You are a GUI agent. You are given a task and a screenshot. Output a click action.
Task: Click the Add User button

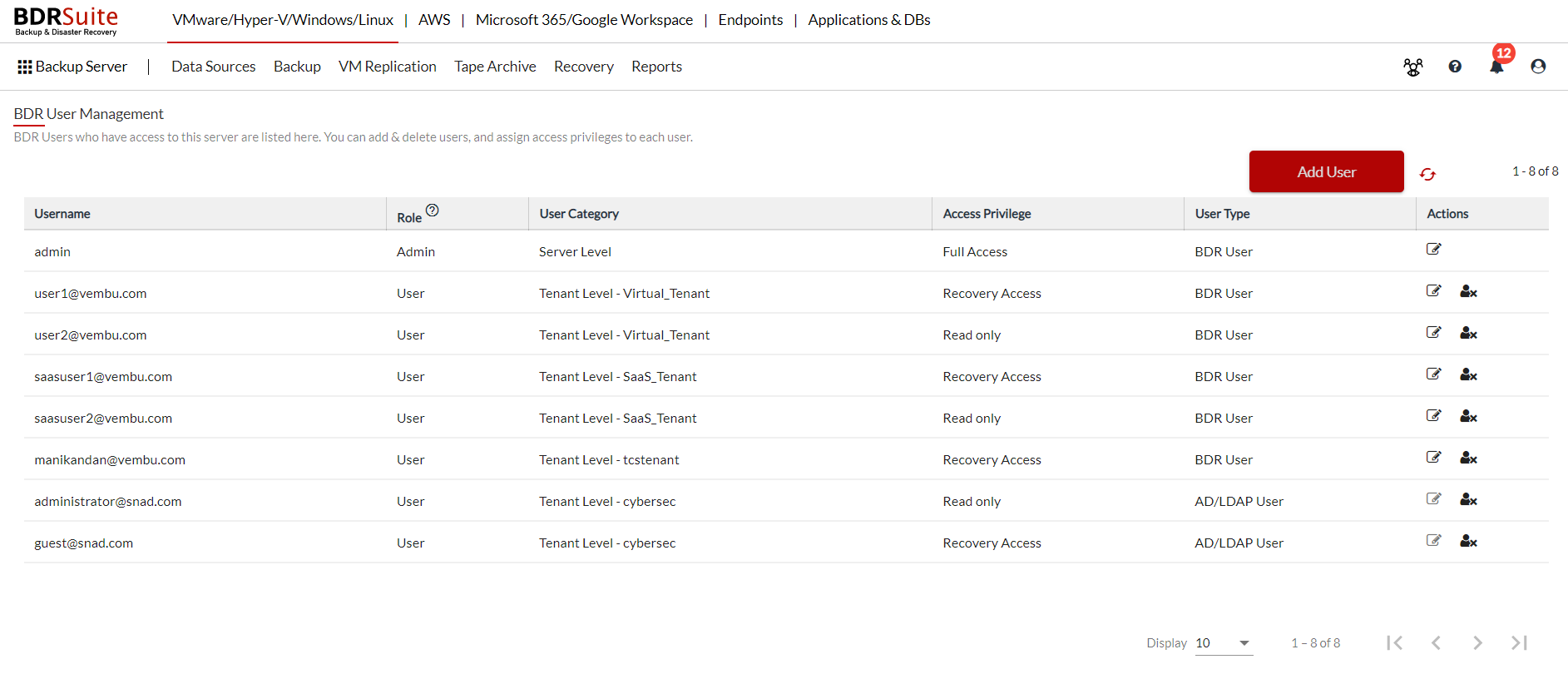click(1327, 171)
